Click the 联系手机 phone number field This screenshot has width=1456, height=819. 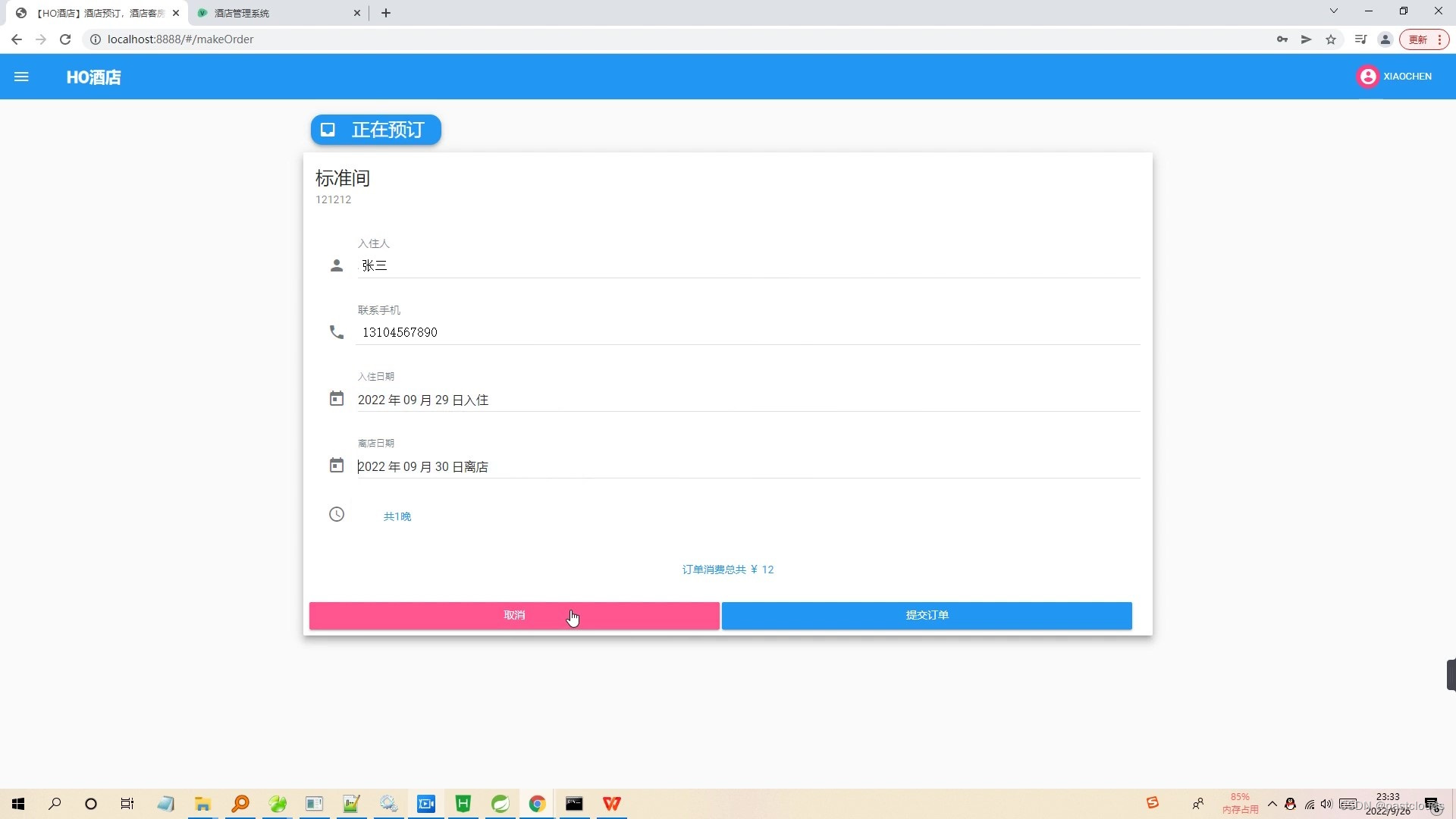tap(747, 332)
